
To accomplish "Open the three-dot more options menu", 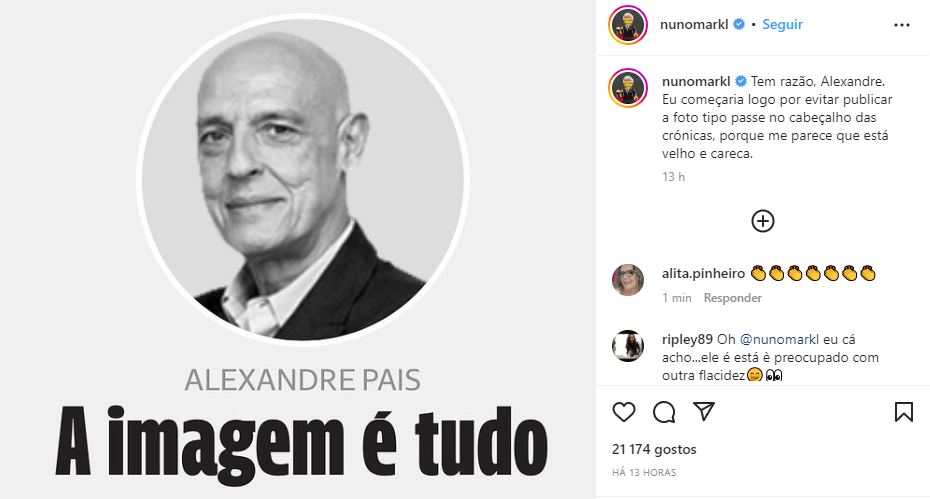I will pyautogui.click(x=902, y=25).
